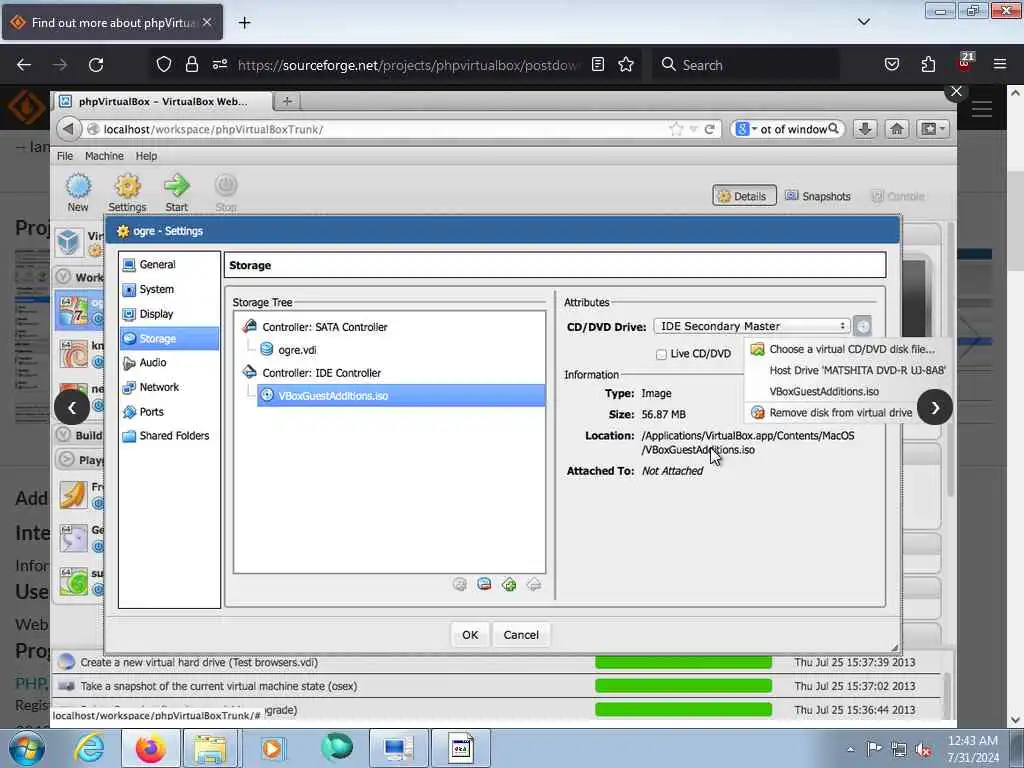The width and height of the screenshot is (1024, 768).
Task: Click the next image arrow in lightbox
Action: 935,408
